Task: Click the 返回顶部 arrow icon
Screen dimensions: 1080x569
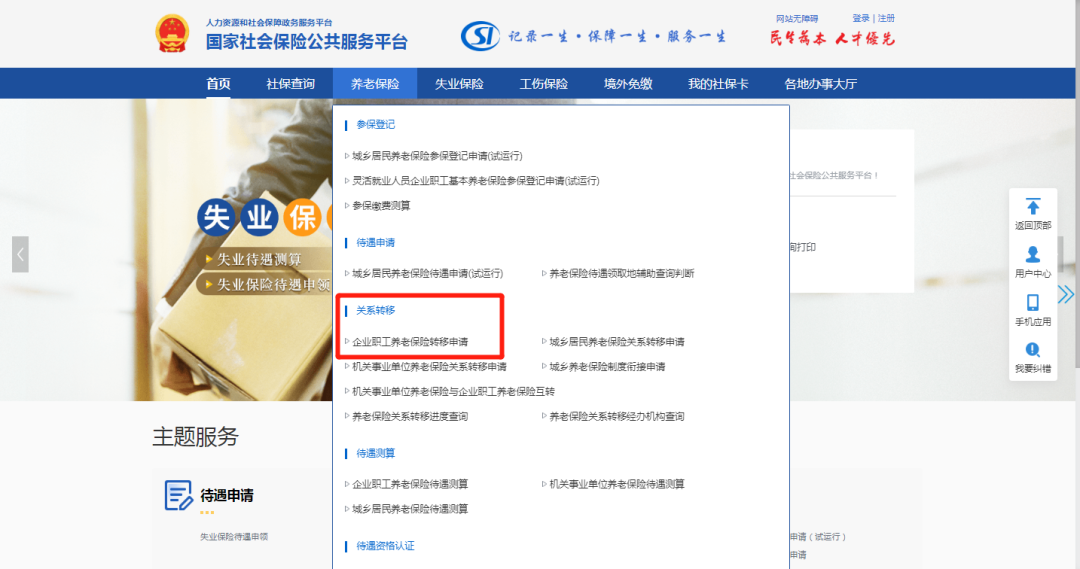Action: pos(1033,207)
